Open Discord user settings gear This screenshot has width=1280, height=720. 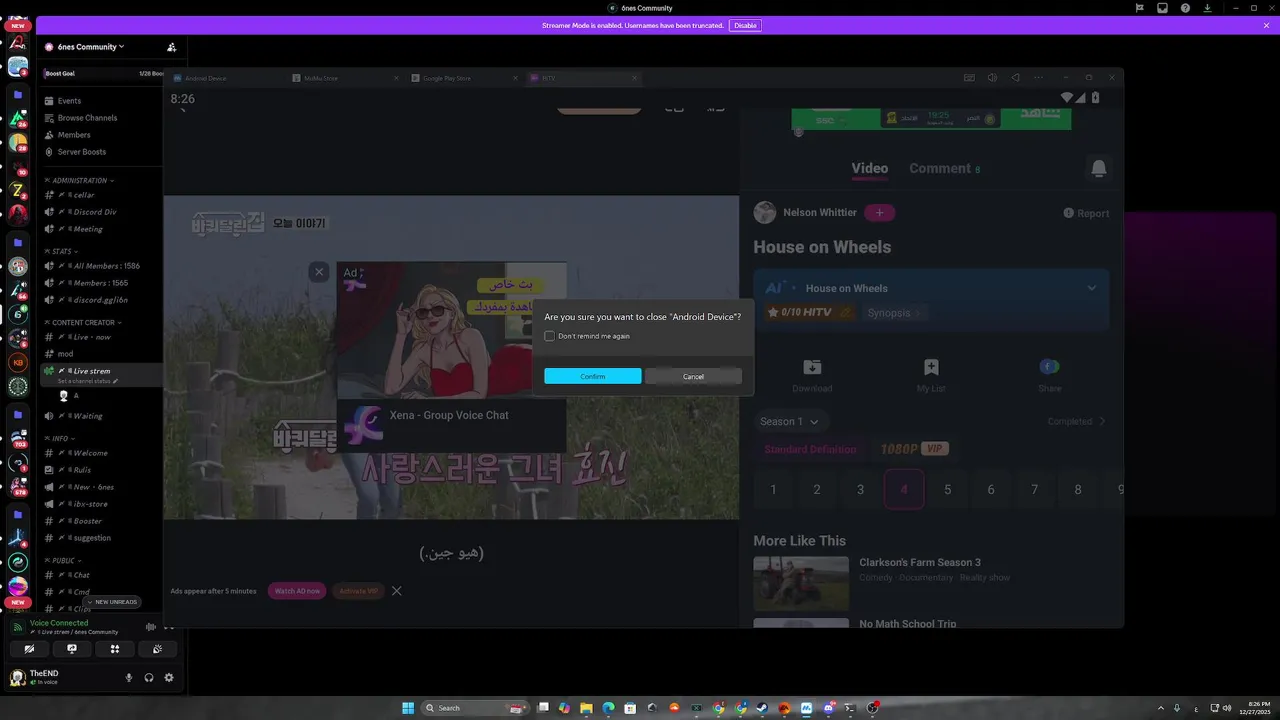click(x=169, y=678)
